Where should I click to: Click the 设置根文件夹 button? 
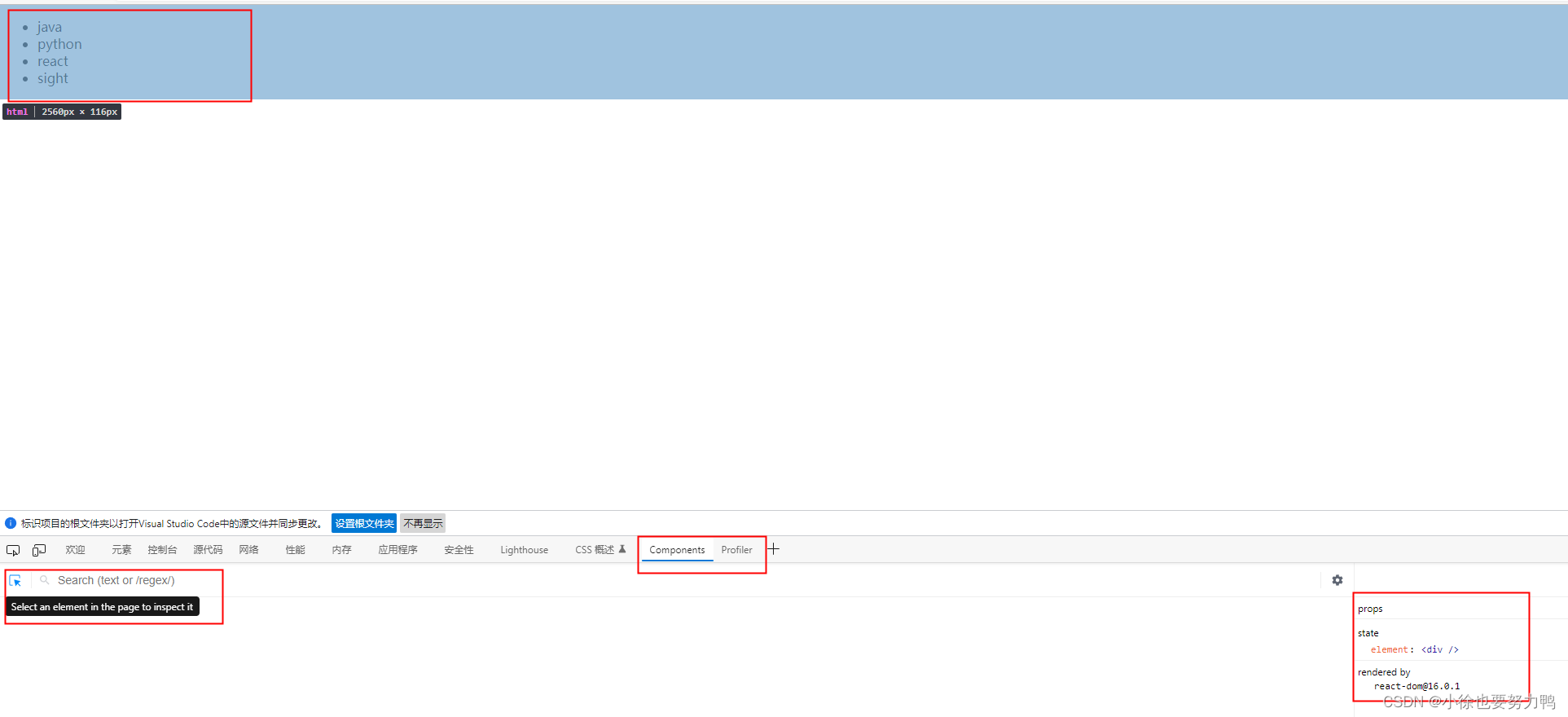(x=364, y=523)
